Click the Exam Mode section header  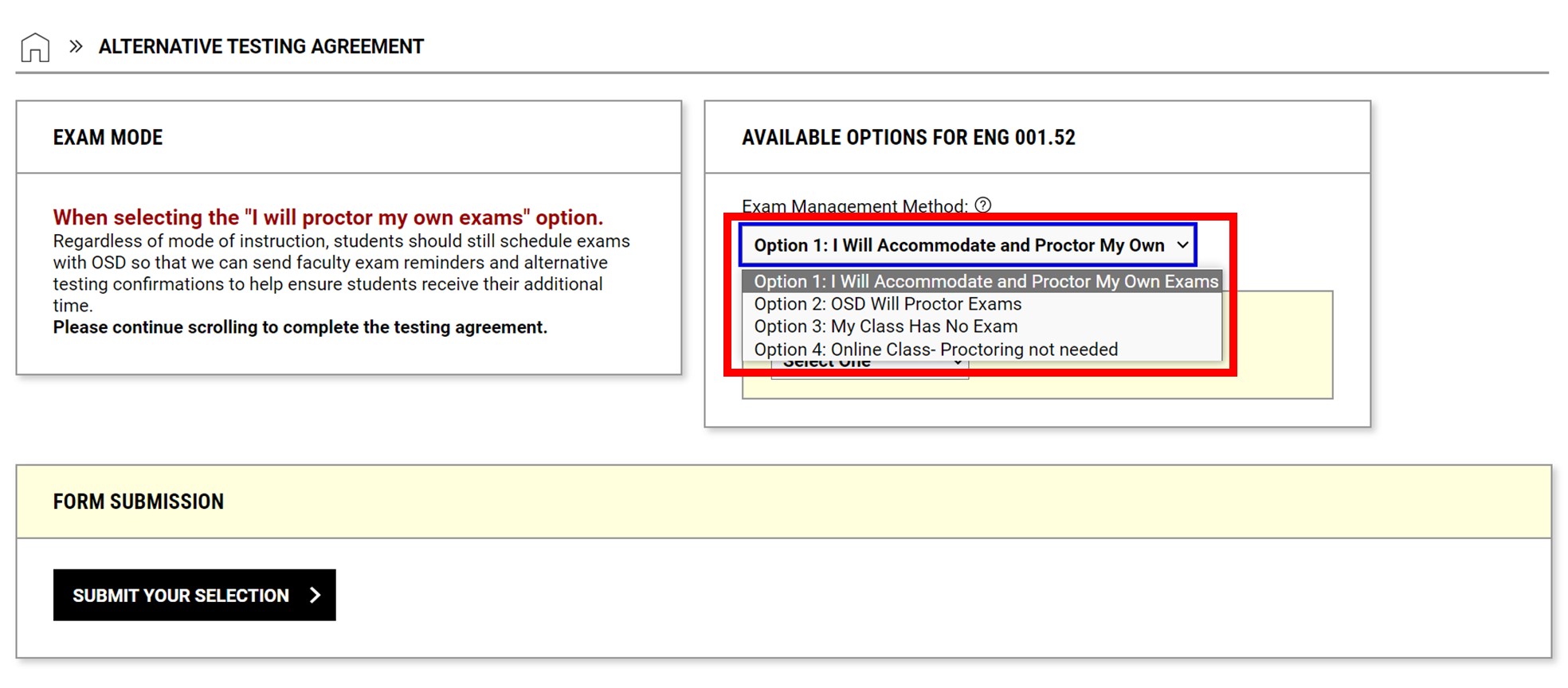[x=108, y=137]
